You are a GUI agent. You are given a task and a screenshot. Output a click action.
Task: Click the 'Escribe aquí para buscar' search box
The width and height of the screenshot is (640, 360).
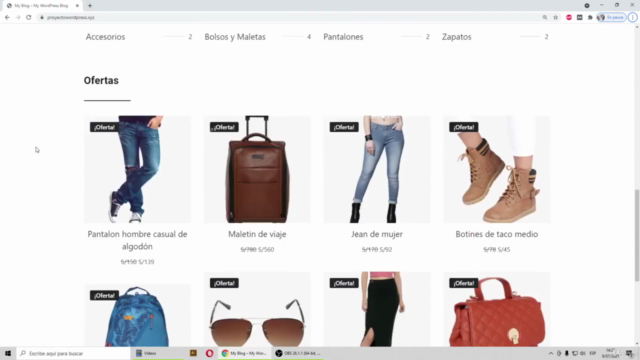coord(73,353)
